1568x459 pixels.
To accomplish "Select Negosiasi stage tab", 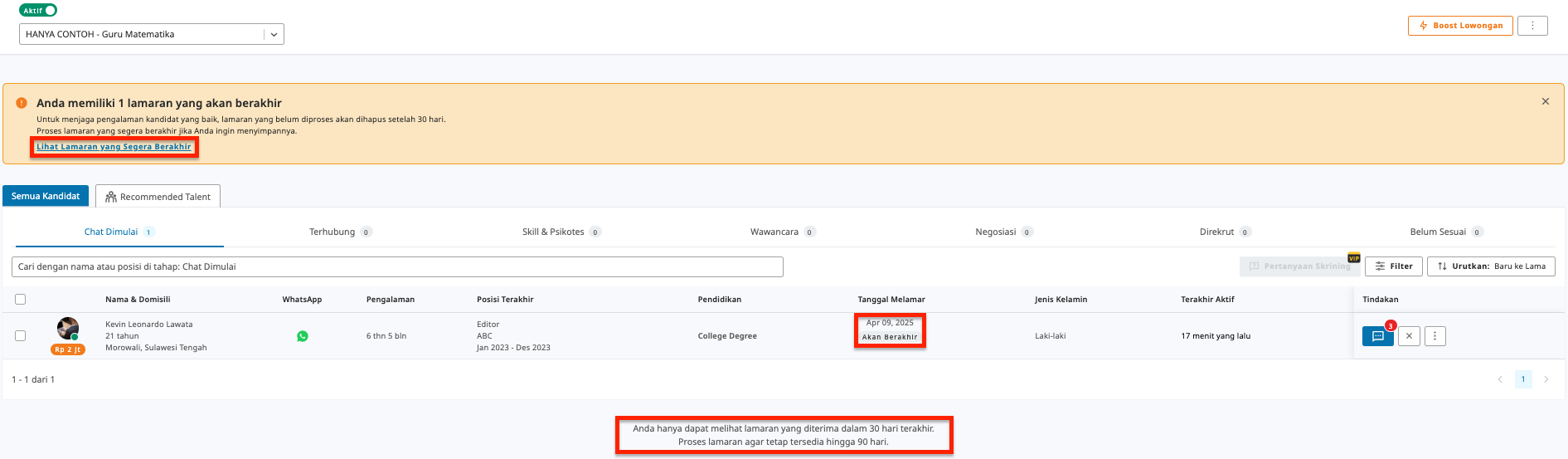I will pos(1004,232).
